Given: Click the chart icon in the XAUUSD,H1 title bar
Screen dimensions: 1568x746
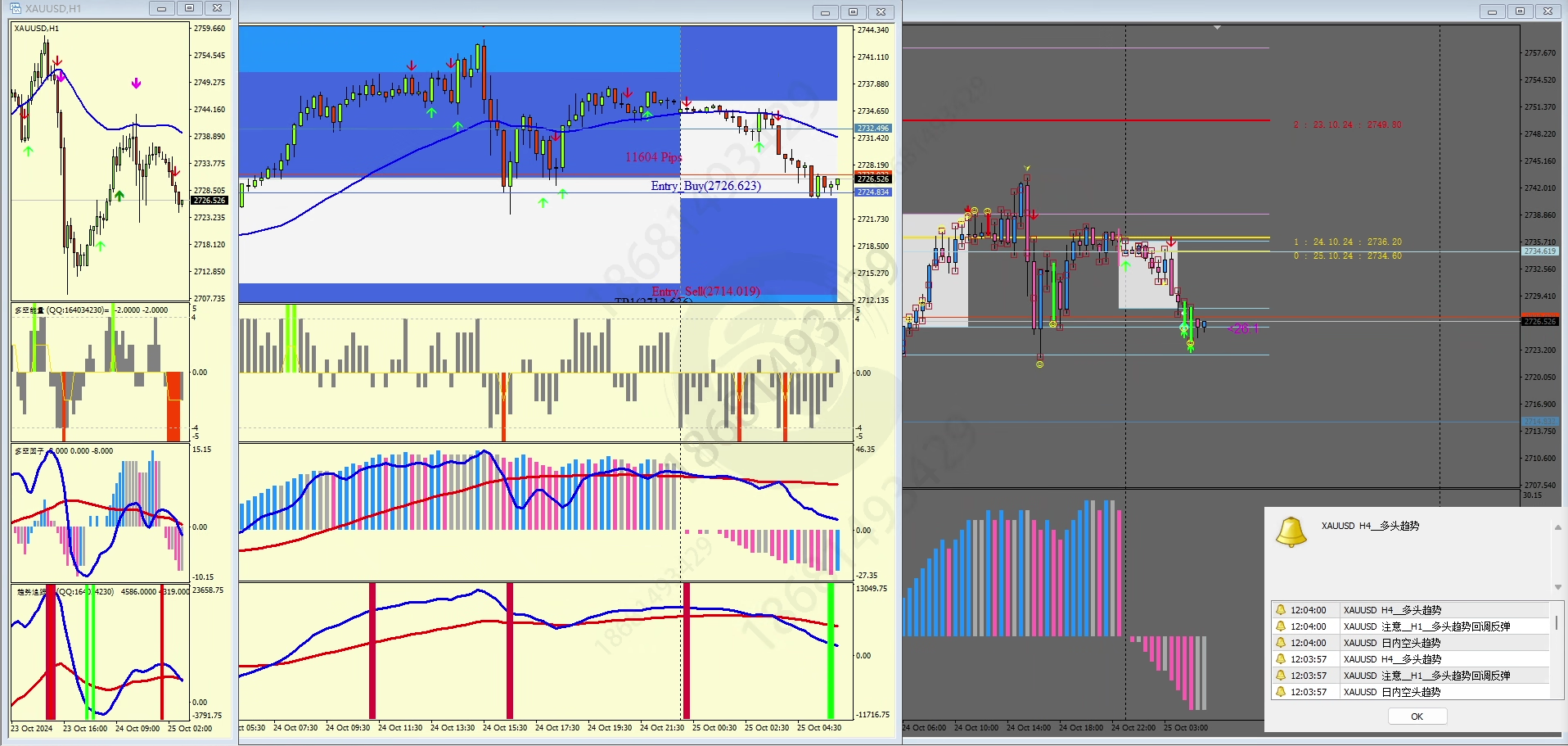Looking at the screenshot, I should (16, 8).
